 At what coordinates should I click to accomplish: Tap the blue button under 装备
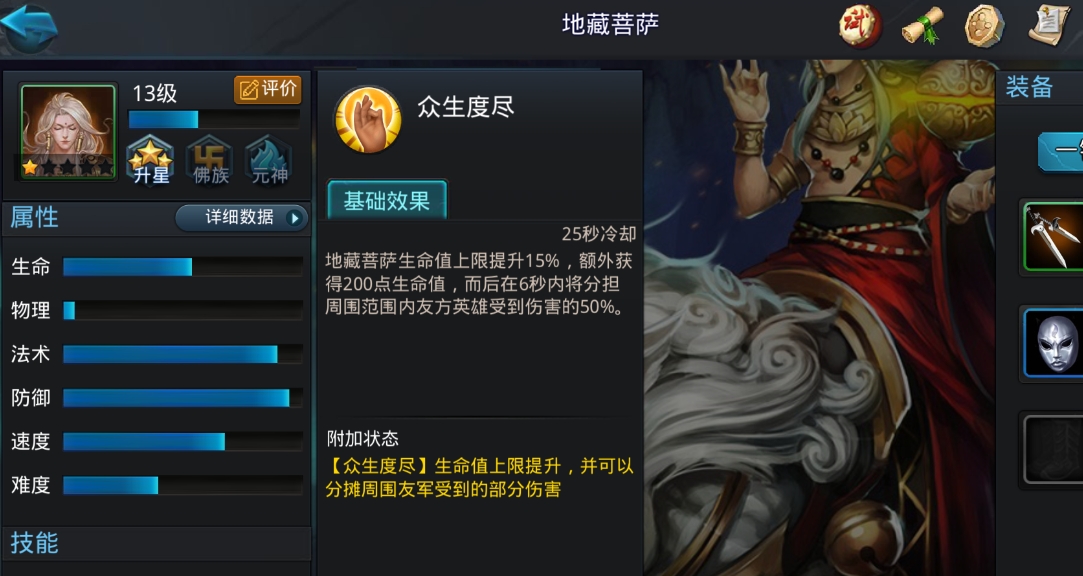tap(1060, 151)
